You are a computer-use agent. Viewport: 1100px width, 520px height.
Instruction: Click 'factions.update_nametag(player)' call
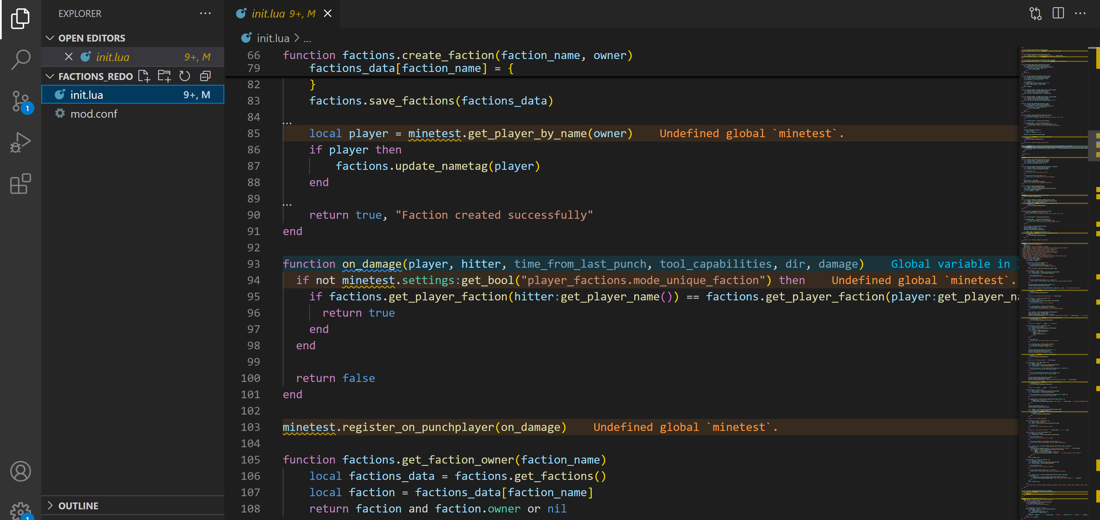[x=438, y=166]
